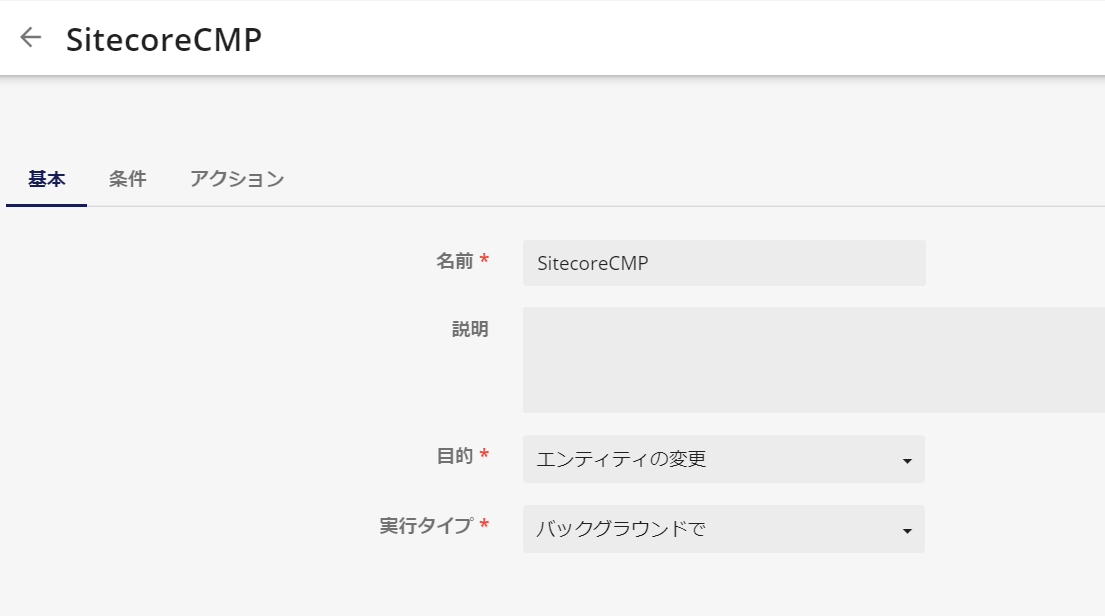This screenshot has height=616, width=1105.
Task: Select the アクション tab
Action: 237,179
